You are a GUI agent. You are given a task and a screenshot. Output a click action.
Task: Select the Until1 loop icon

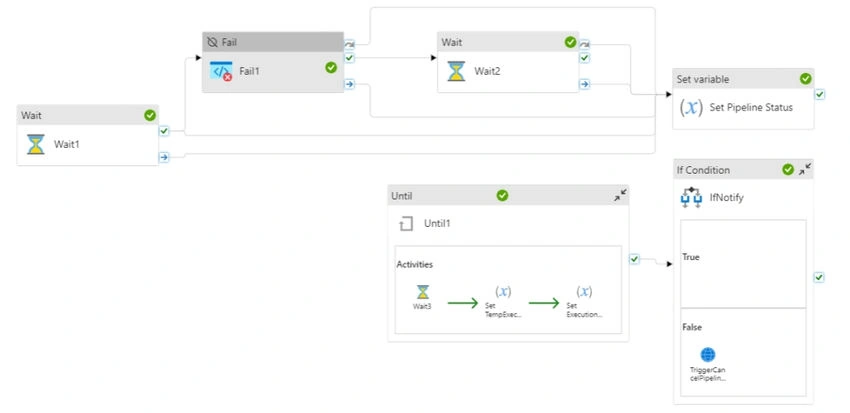point(406,223)
